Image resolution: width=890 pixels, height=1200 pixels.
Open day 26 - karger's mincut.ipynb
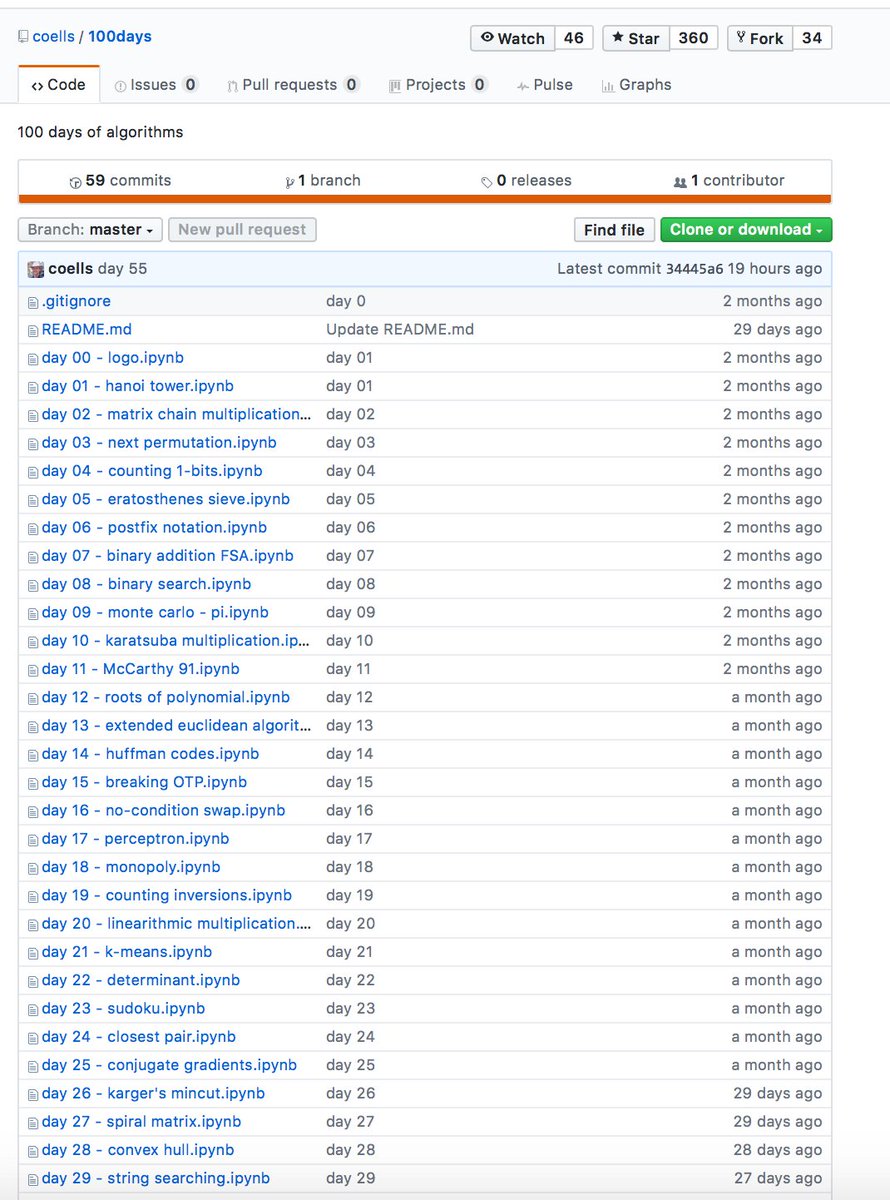point(153,1094)
